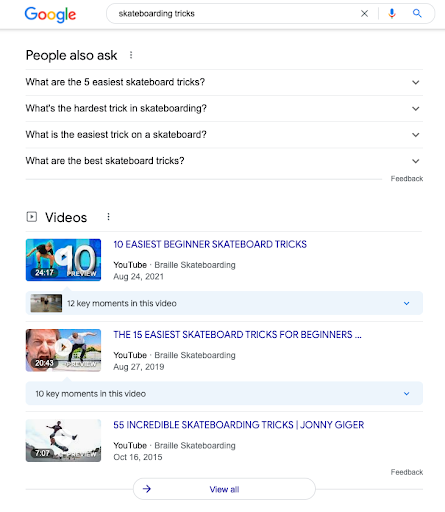Expand "What is the easiest trick on a skateboard?"
Image resolution: width=445 pixels, height=512 pixels.
[x=224, y=135]
